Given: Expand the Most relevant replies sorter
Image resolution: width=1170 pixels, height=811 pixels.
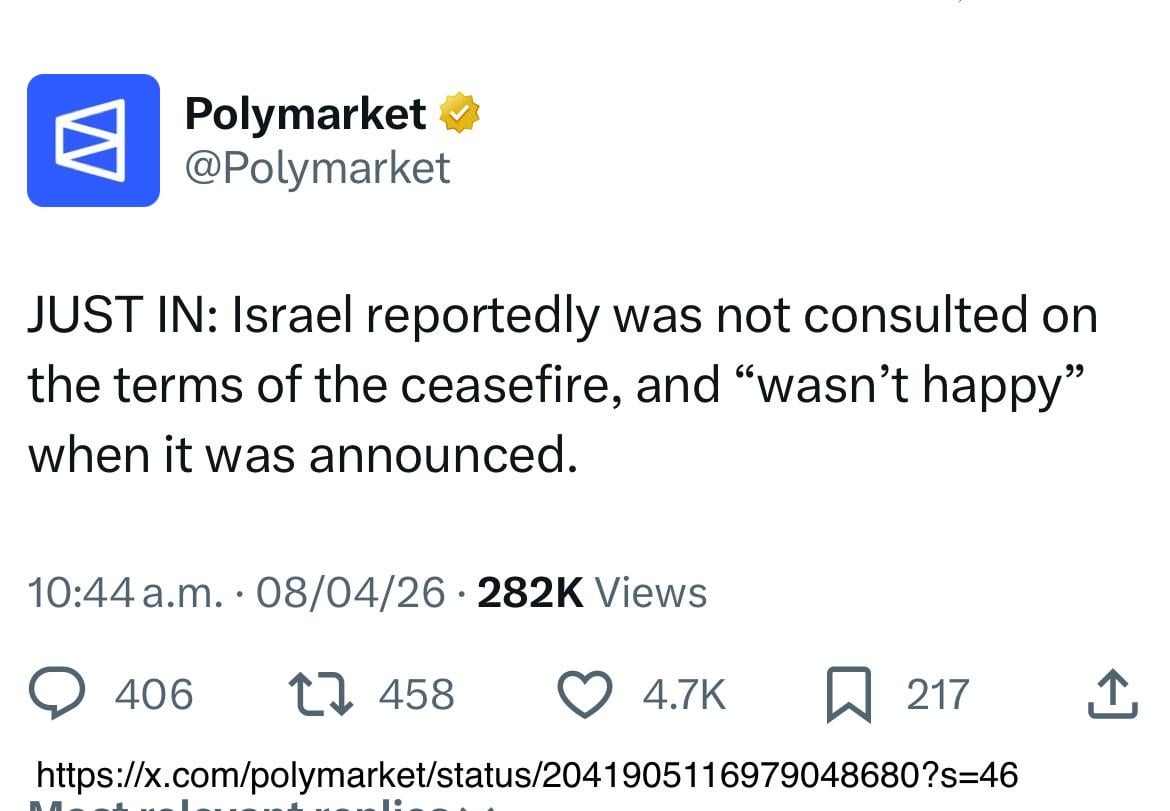Looking at the screenshot, I should tap(260, 804).
